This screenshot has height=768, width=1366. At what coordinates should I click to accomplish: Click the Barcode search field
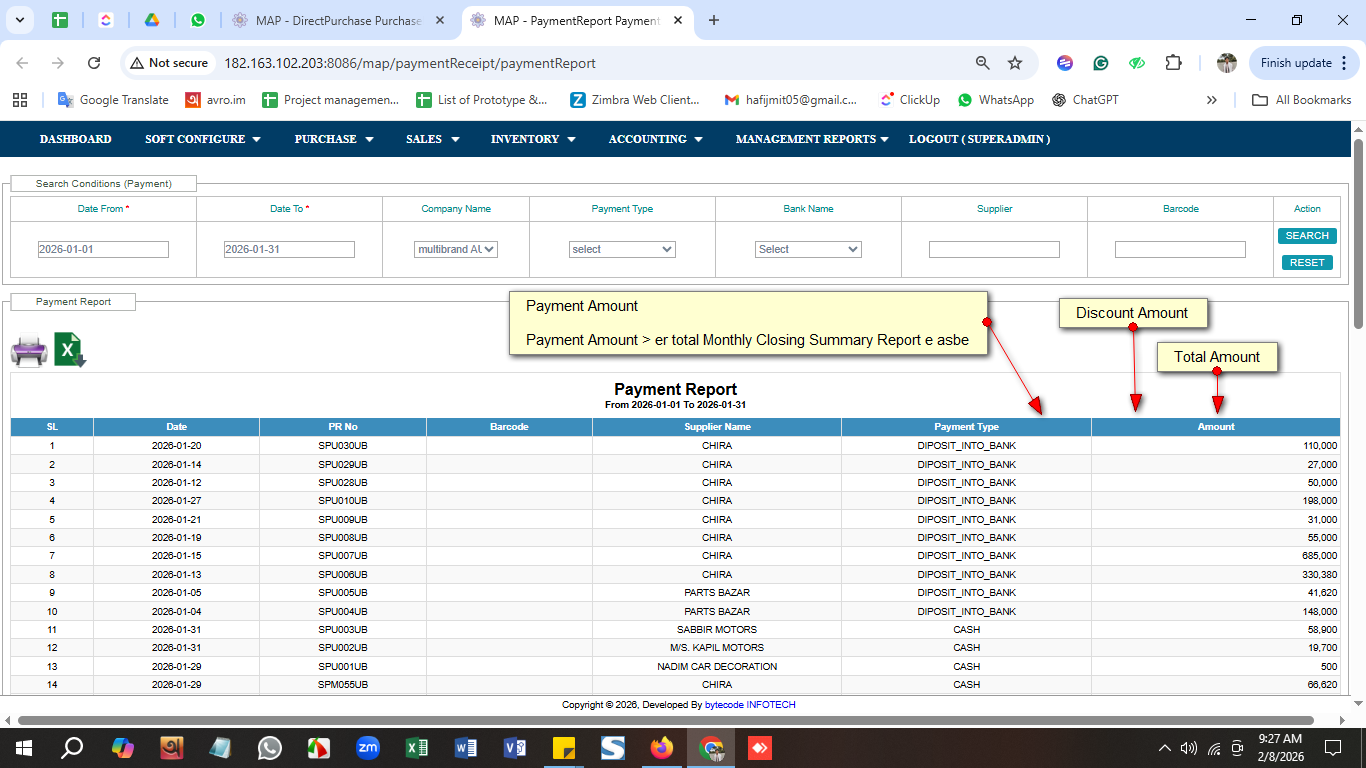[x=1180, y=249]
